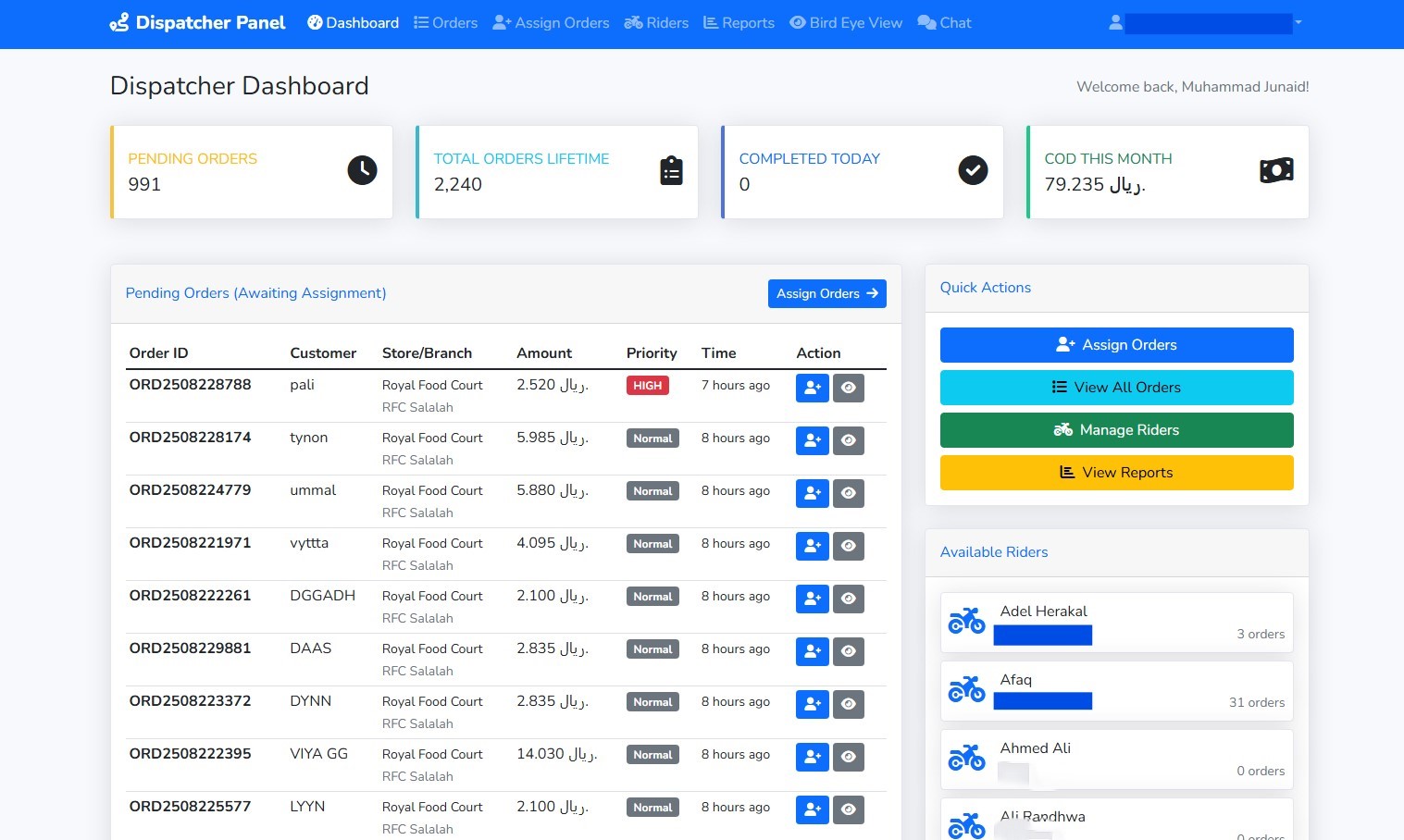The height and width of the screenshot is (840, 1404).
Task: Open the Dashboard menu item
Action: pos(353,23)
